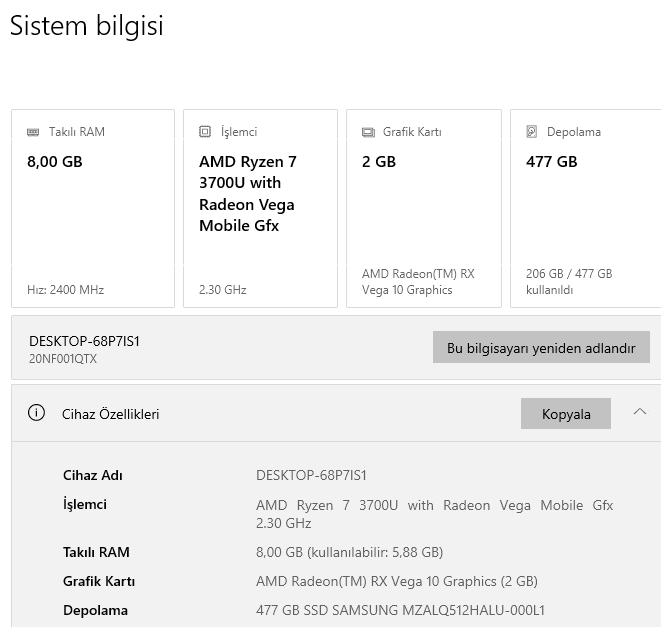661x627 pixels.
Task: Click the 477 GB value in storage tile
Action: click(552, 162)
